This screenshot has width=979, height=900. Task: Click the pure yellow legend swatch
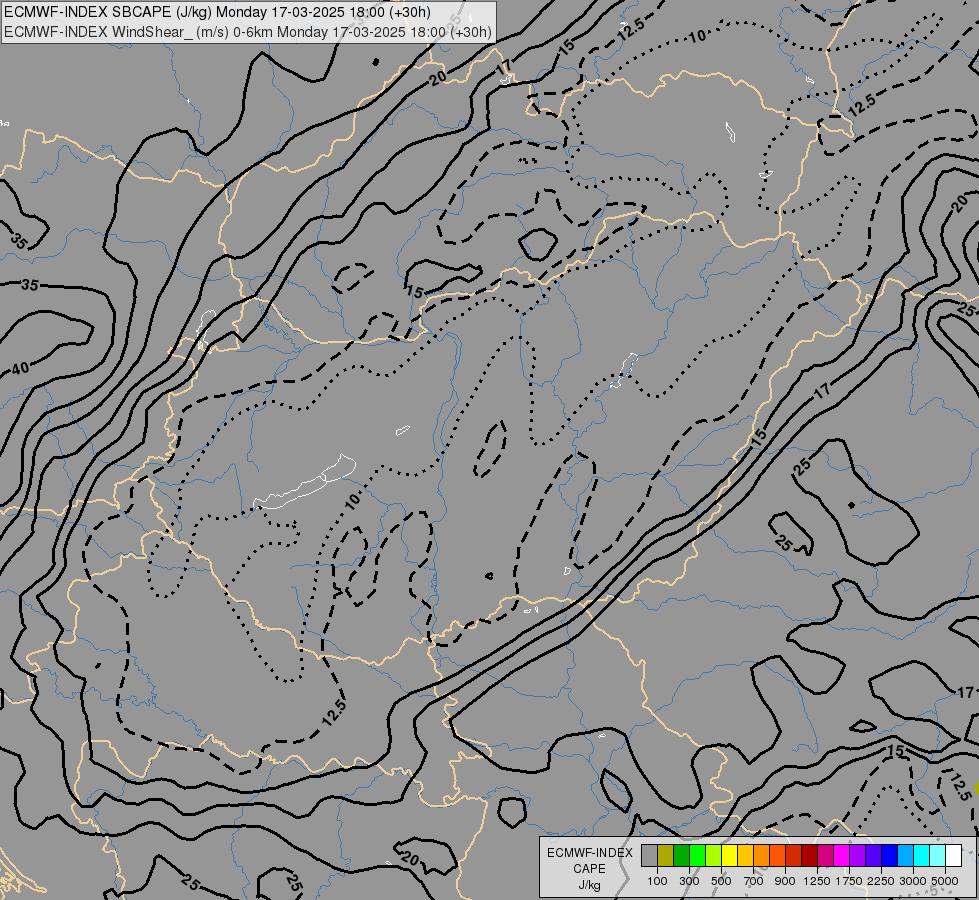pyautogui.click(x=729, y=855)
